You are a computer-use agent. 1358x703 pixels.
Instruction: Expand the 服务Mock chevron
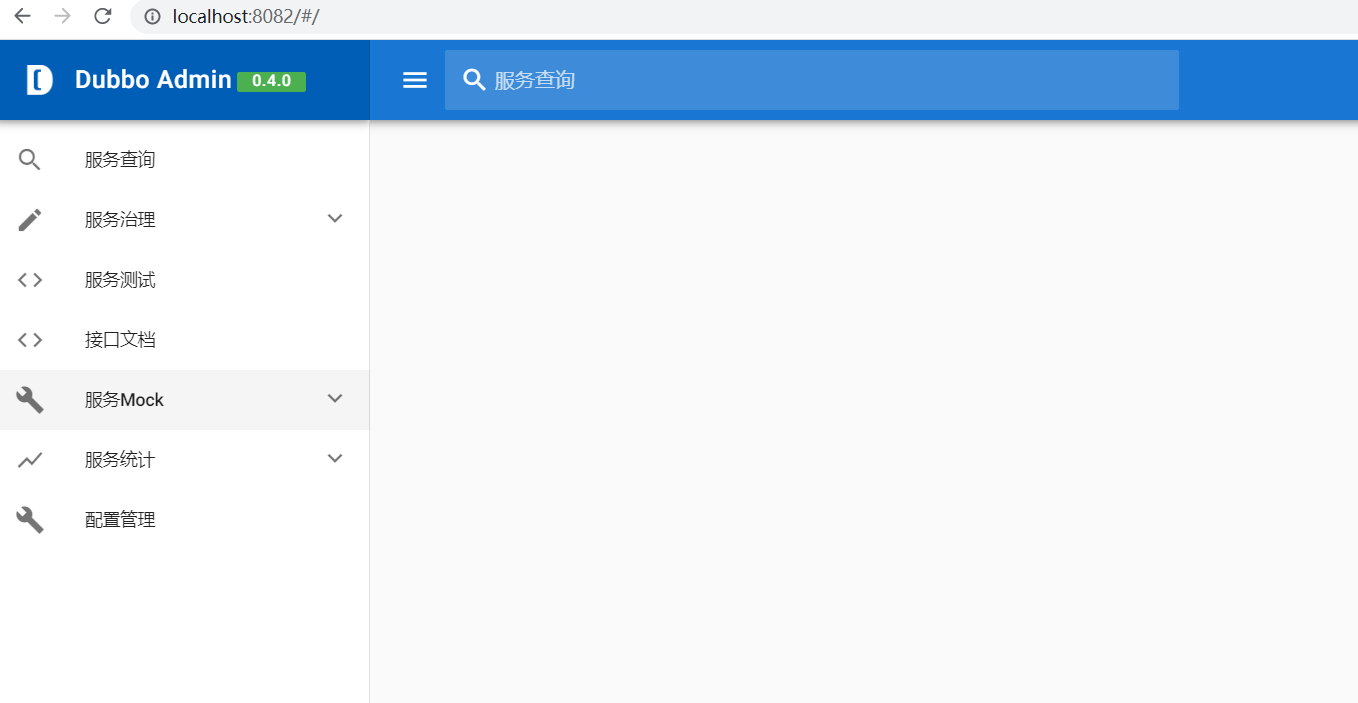[x=335, y=398]
